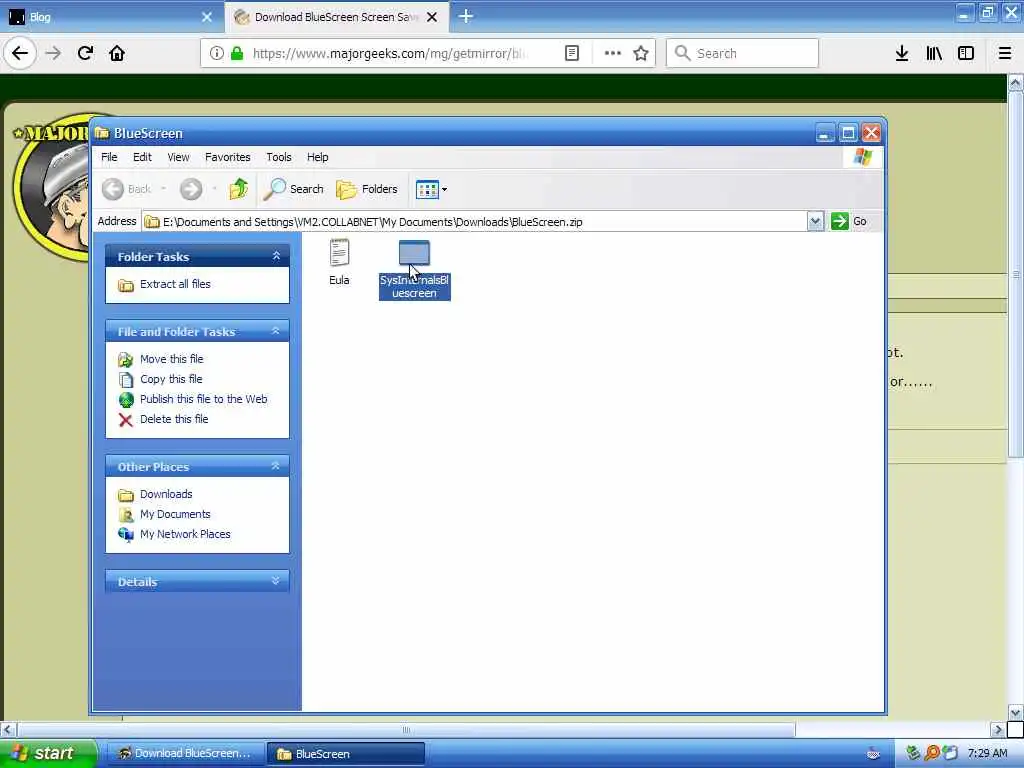1024x768 pixels.
Task: Toggle reader view in address bar
Action: pos(572,53)
